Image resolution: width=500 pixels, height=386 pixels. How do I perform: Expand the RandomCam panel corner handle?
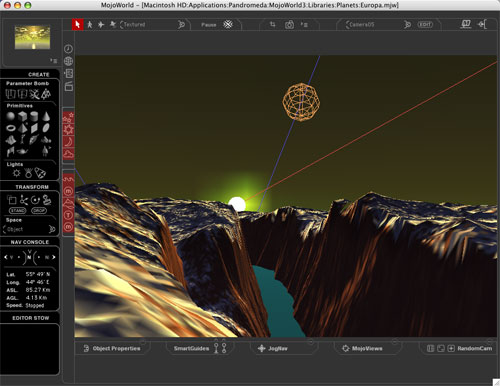[x=490, y=342]
